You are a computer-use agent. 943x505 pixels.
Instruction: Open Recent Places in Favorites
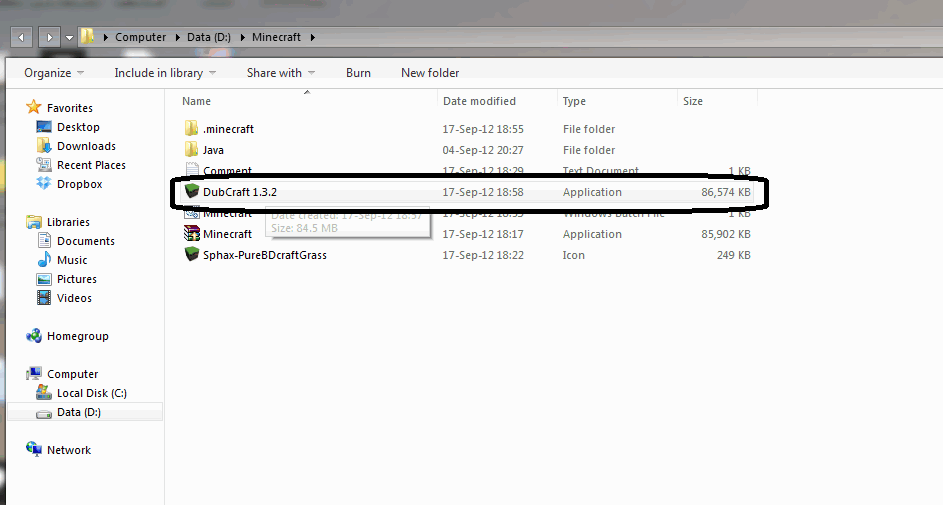coord(91,165)
